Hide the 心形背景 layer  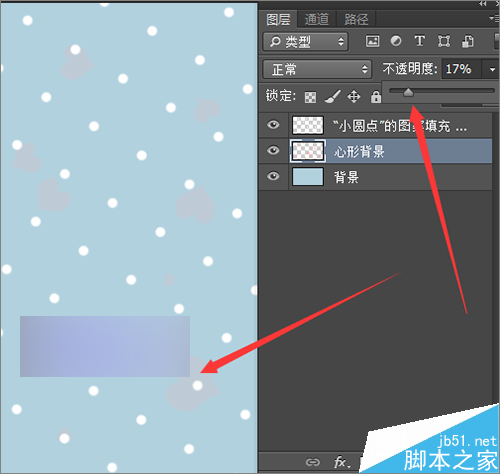(273, 150)
